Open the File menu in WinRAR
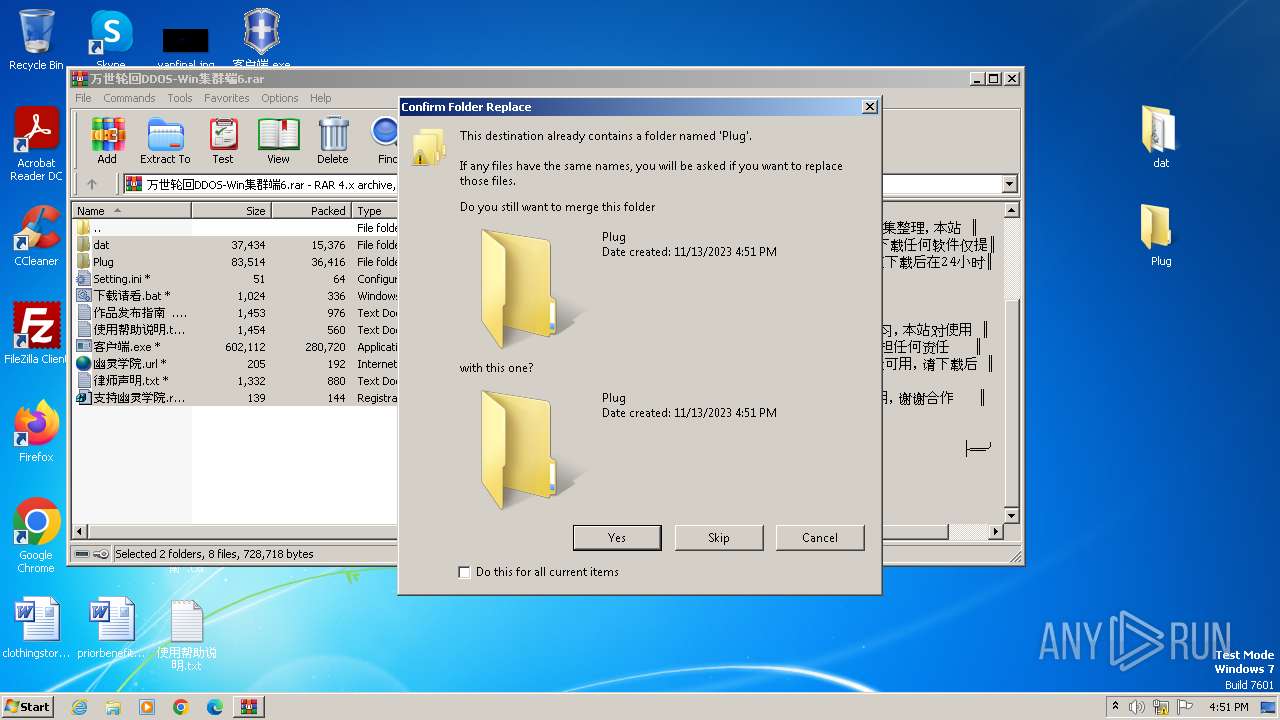Screen dimensions: 1280x720 [x=83, y=98]
